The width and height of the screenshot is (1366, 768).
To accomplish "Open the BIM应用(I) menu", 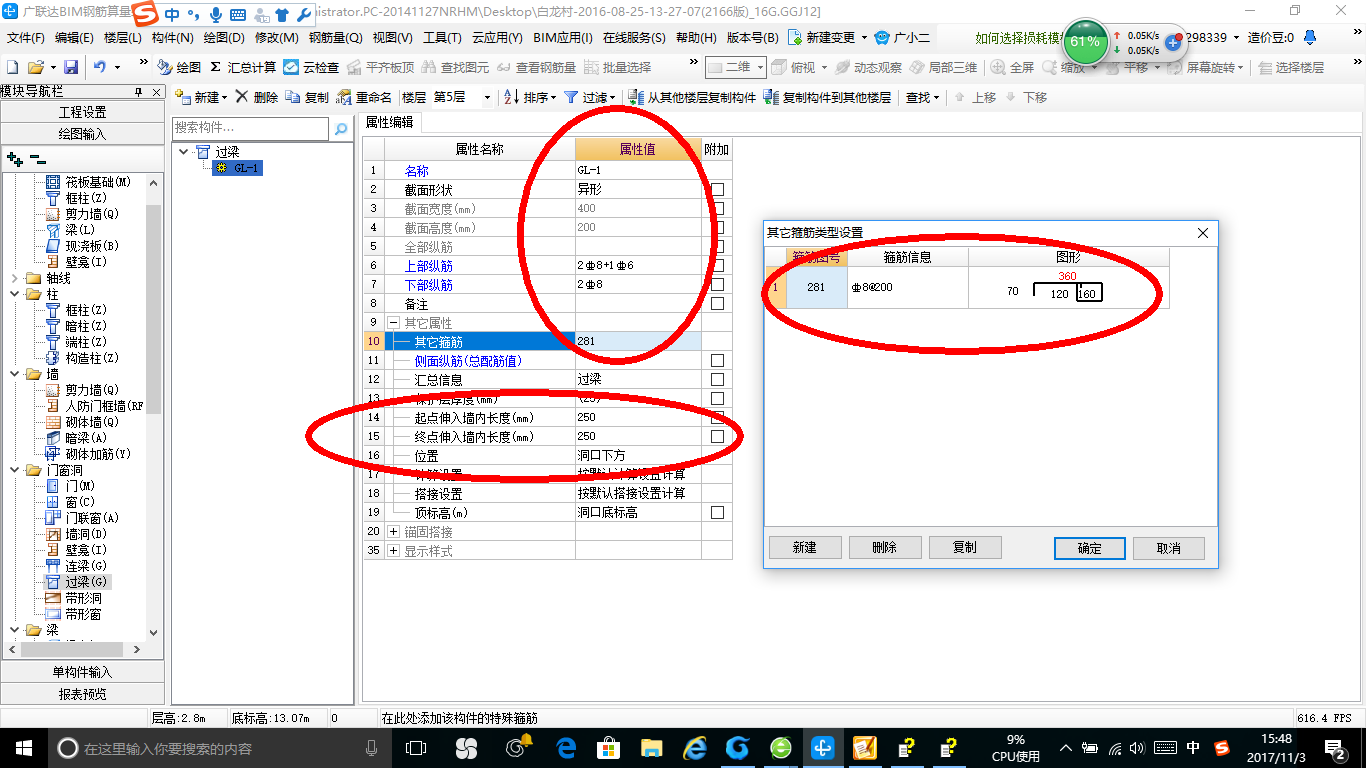I will (x=563, y=38).
